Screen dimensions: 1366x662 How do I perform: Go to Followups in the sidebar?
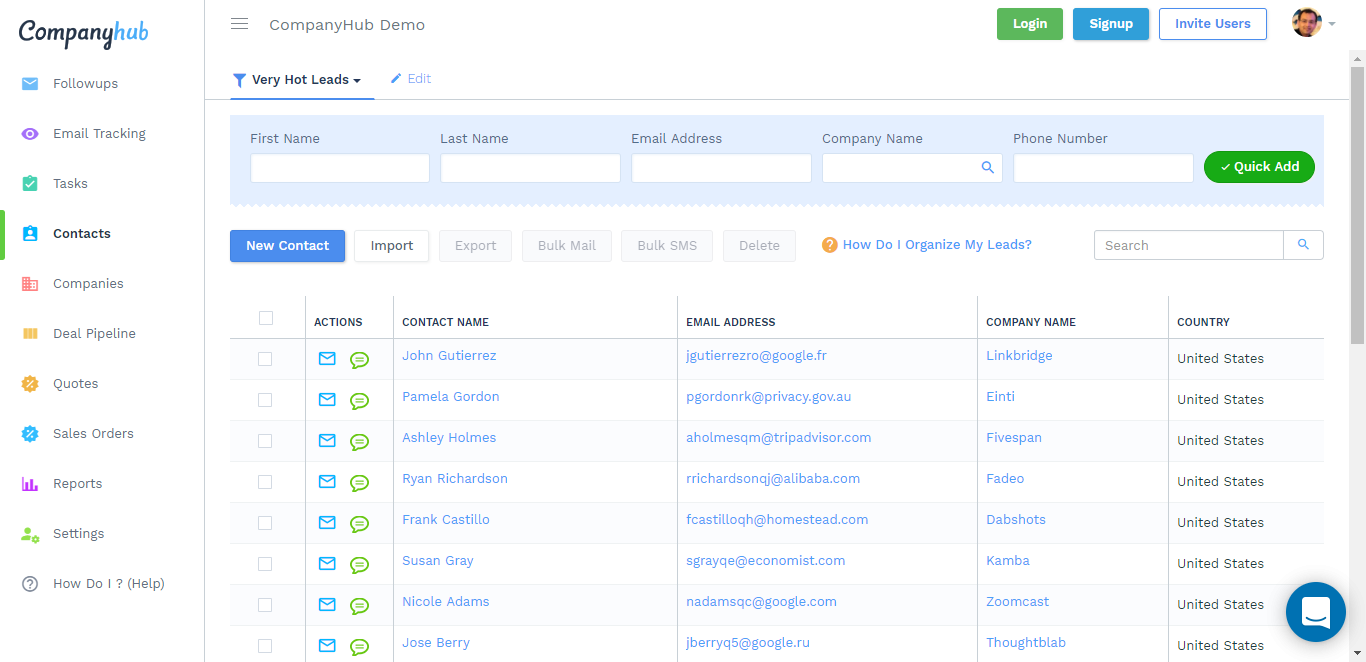tap(85, 84)
